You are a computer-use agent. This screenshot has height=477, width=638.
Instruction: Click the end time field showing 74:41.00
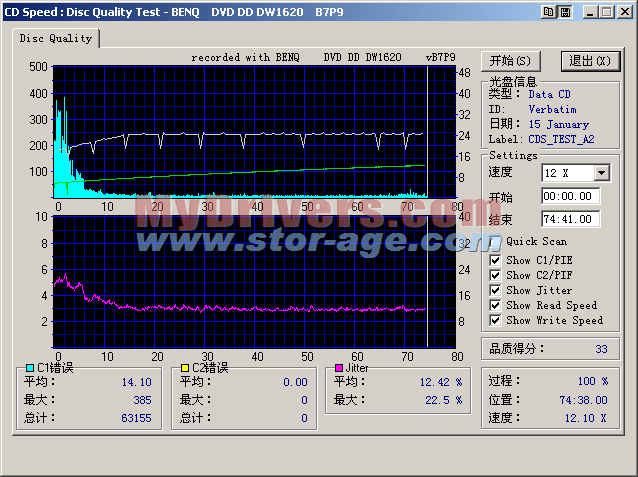tap(571, 219)
